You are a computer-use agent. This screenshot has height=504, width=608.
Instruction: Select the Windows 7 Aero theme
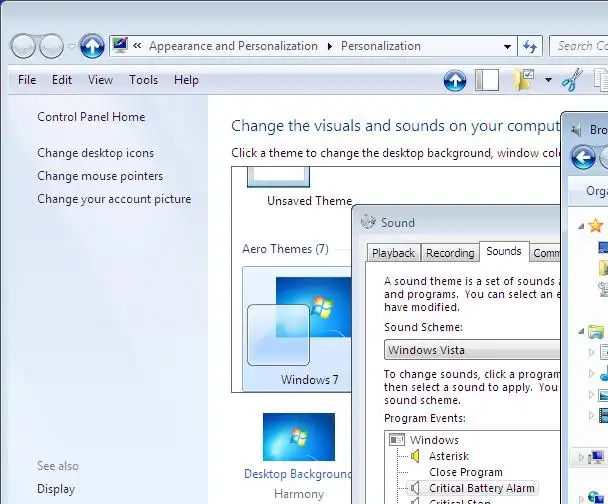[297, 329]
